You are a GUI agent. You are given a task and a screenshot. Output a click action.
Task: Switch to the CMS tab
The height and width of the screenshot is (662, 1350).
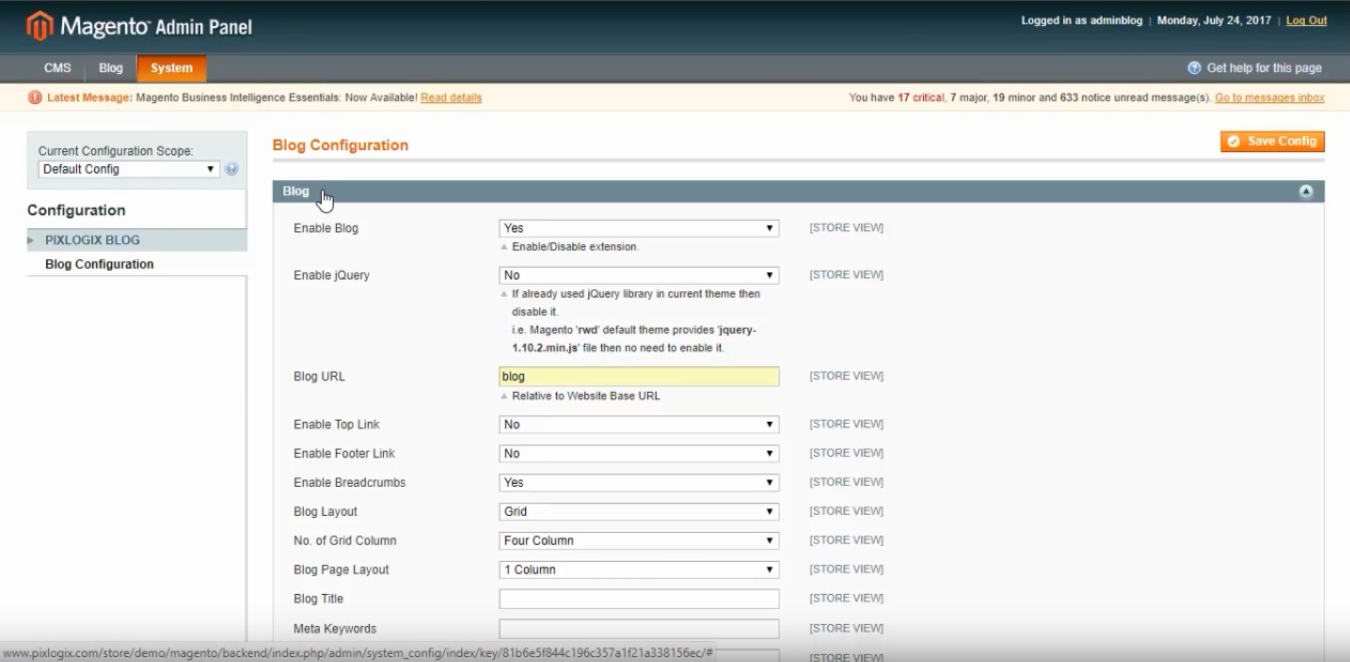56,68
